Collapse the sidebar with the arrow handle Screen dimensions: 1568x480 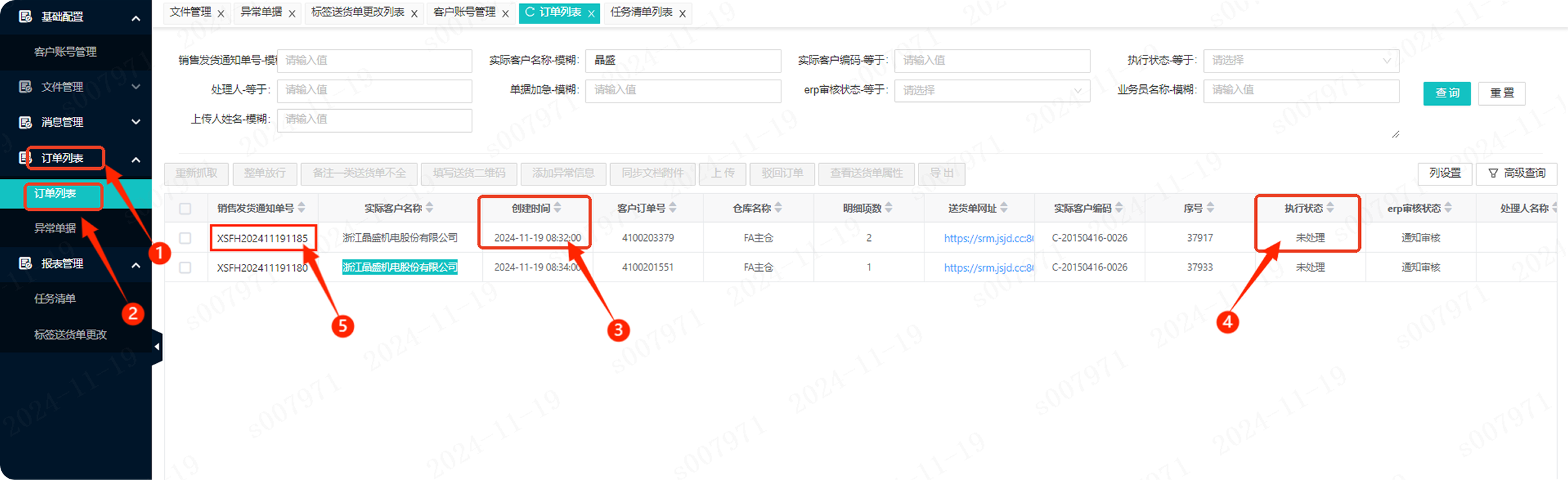tap(157, 347)
